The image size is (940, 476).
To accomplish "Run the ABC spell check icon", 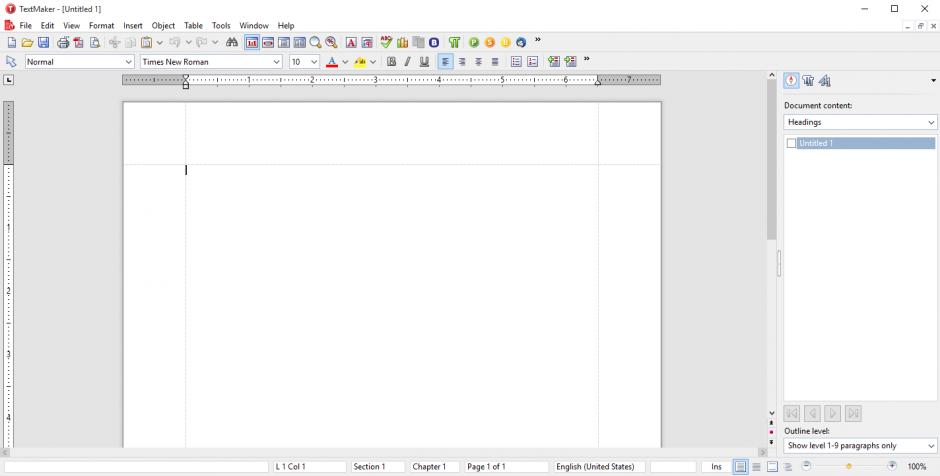I will pyautogui.click(x=386, y=43).
